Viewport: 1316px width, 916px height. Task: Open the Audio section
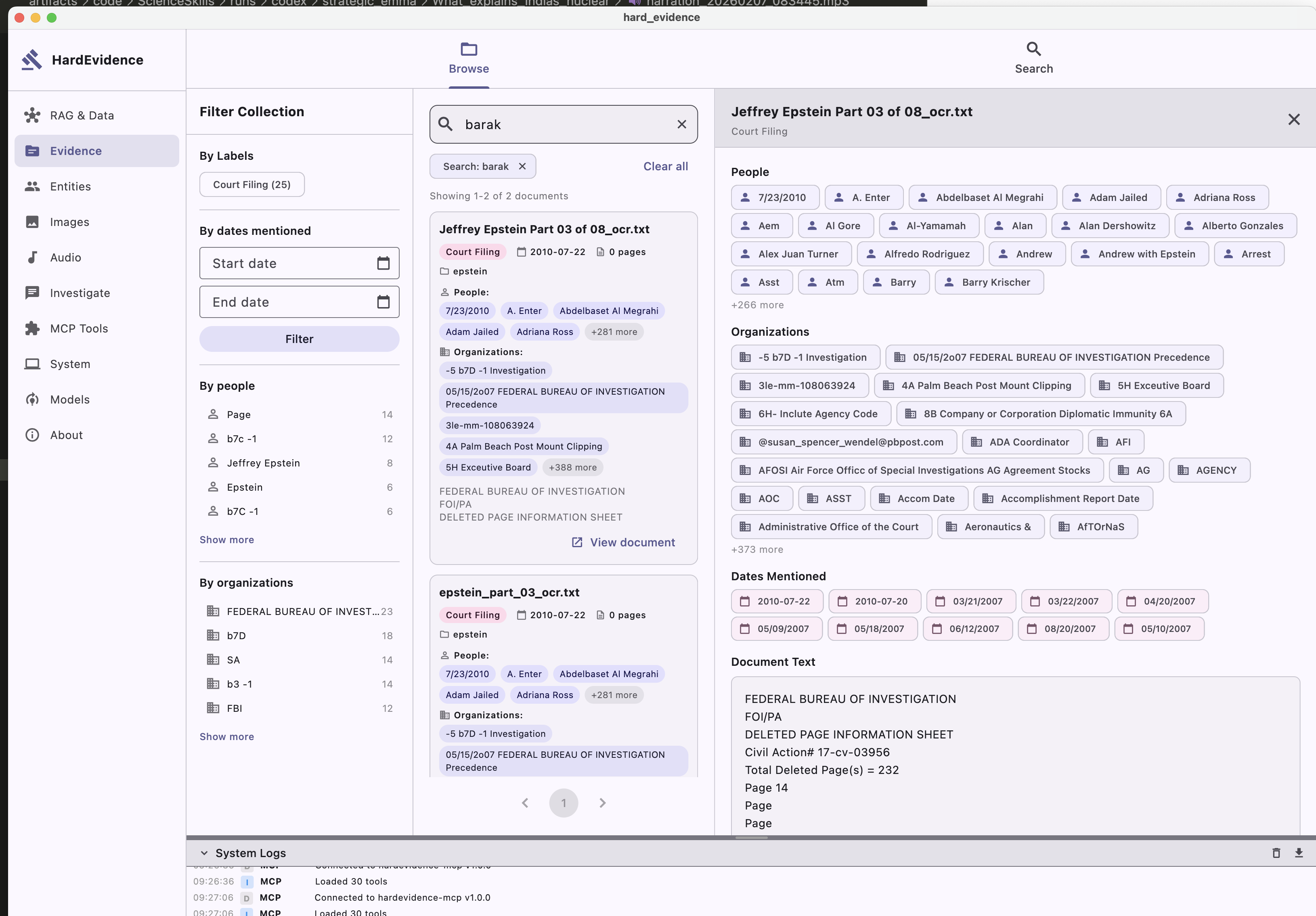[x=65, y=257]
